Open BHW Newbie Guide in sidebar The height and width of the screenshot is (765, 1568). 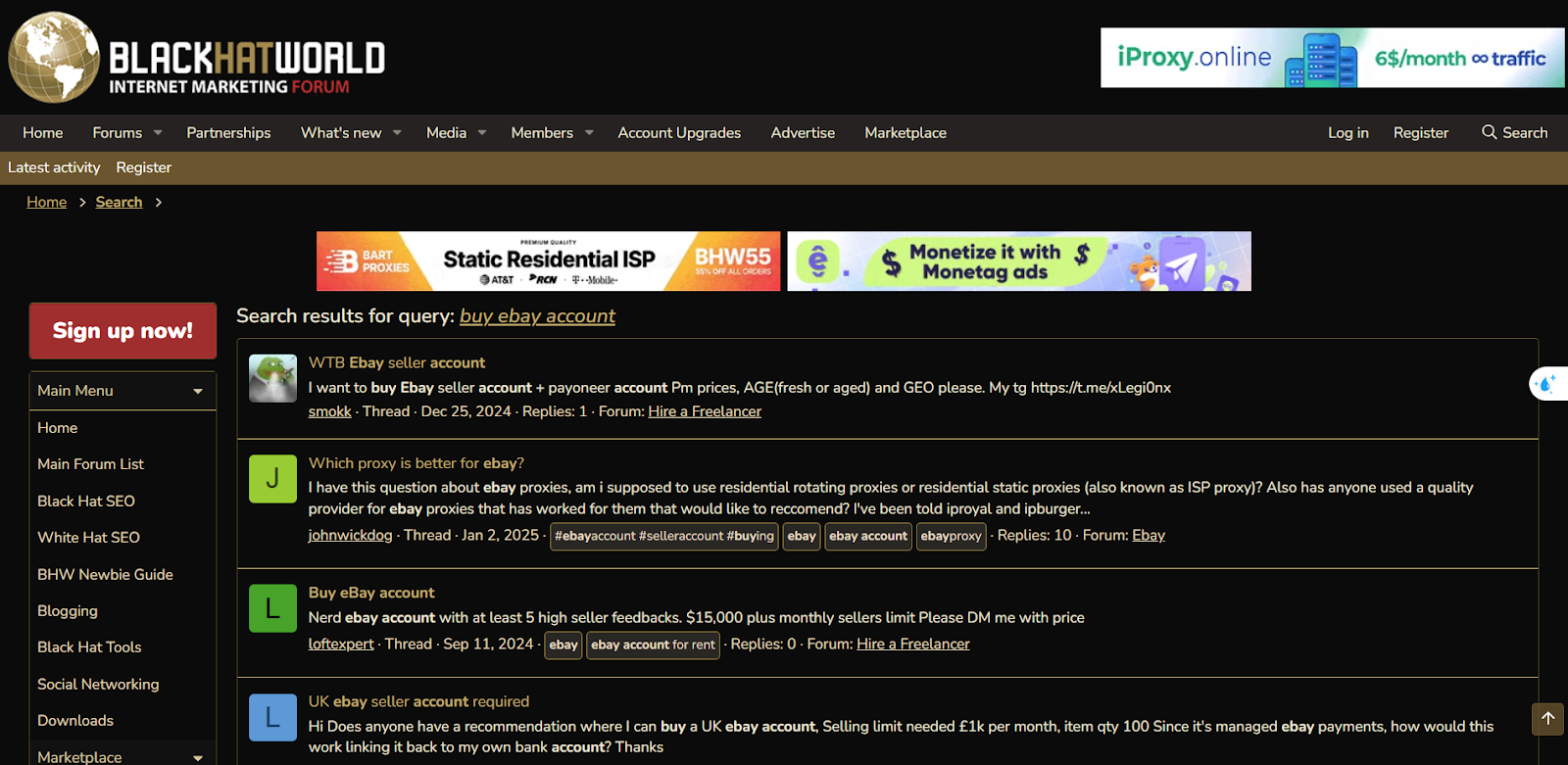[105, 574]
